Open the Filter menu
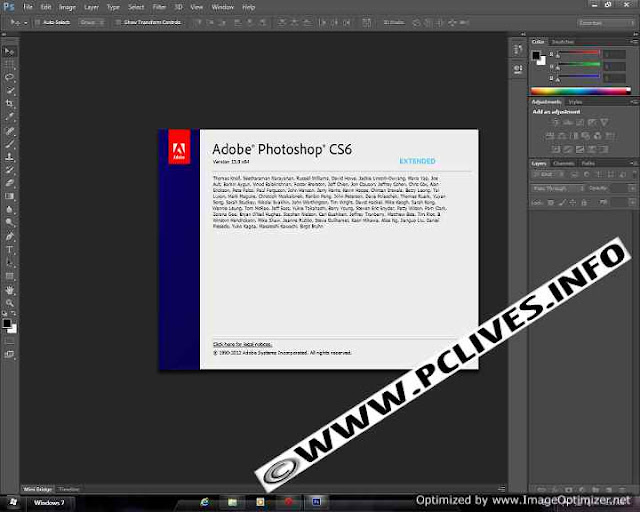The width and height of the screenshot is (640, 512). coord(159,7)
